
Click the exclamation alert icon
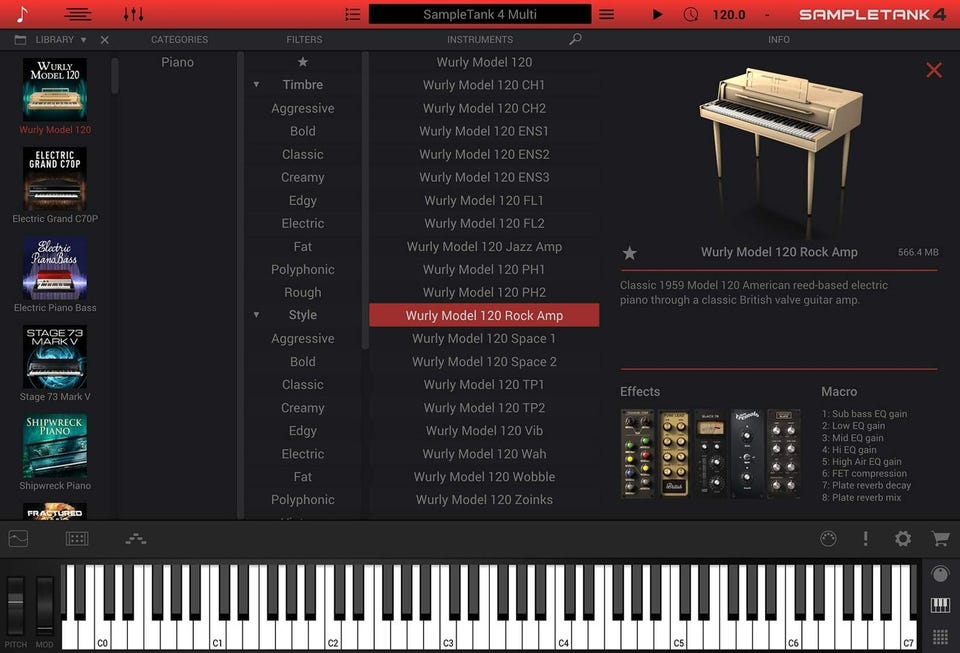[x=865, y=539]
